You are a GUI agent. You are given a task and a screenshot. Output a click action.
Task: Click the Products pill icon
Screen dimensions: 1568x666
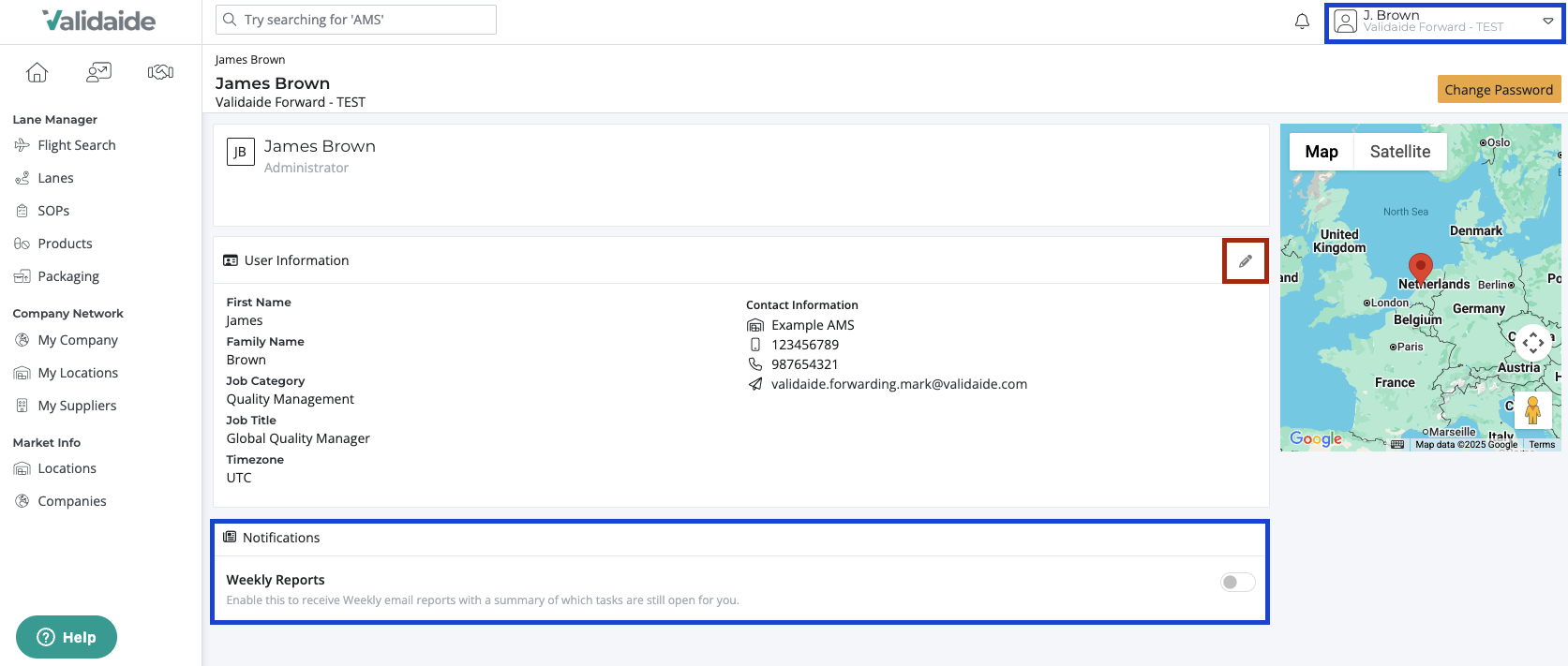22,244
